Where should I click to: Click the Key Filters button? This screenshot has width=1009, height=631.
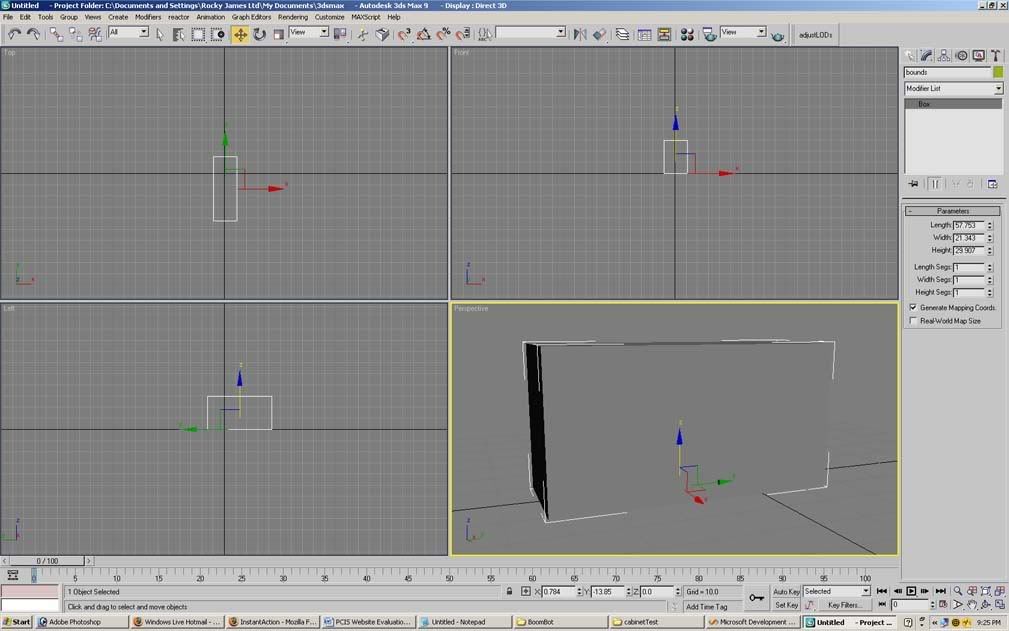[x=844, y=605]
